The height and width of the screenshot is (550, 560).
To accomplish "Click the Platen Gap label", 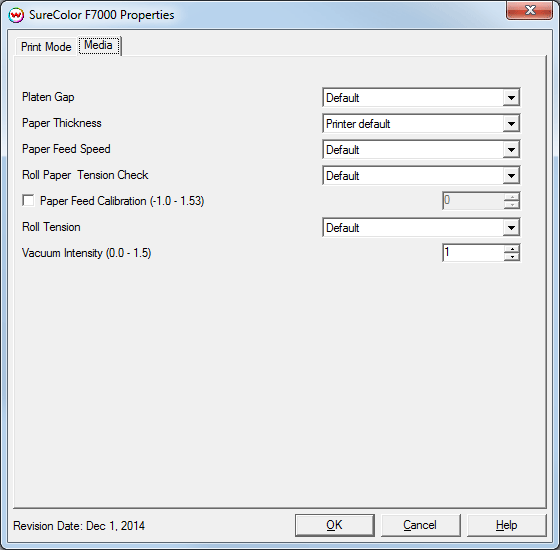I will pyautogui.click(x=48, y=97).
